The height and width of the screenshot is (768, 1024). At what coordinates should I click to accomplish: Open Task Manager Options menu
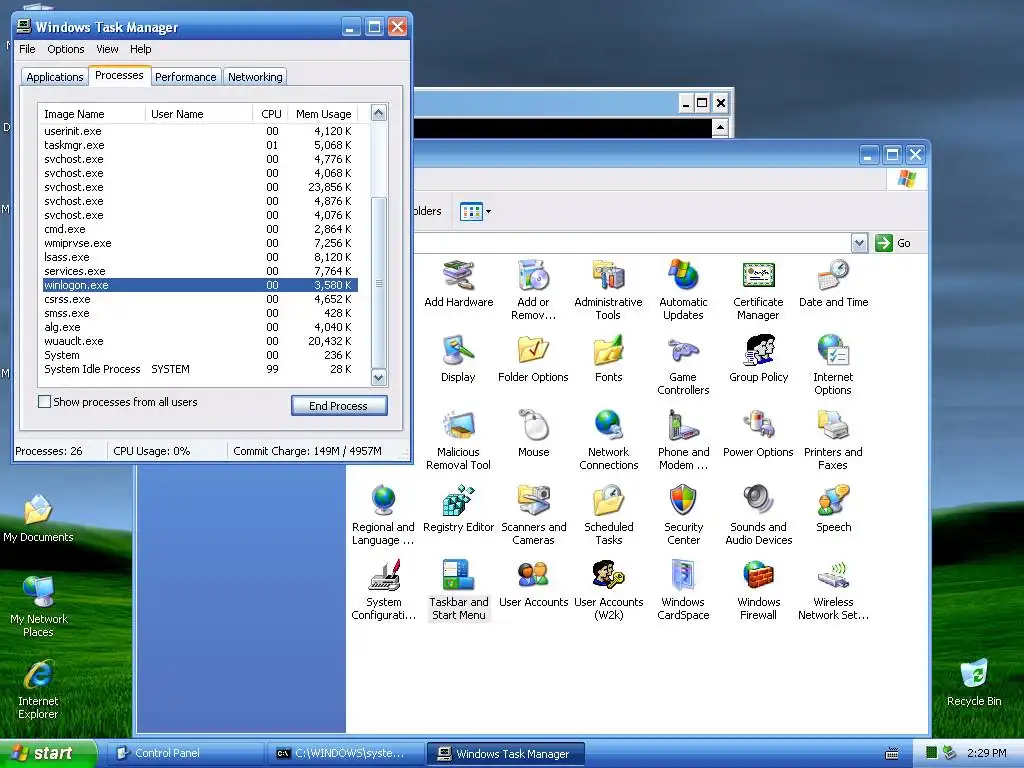pos(65,49)
